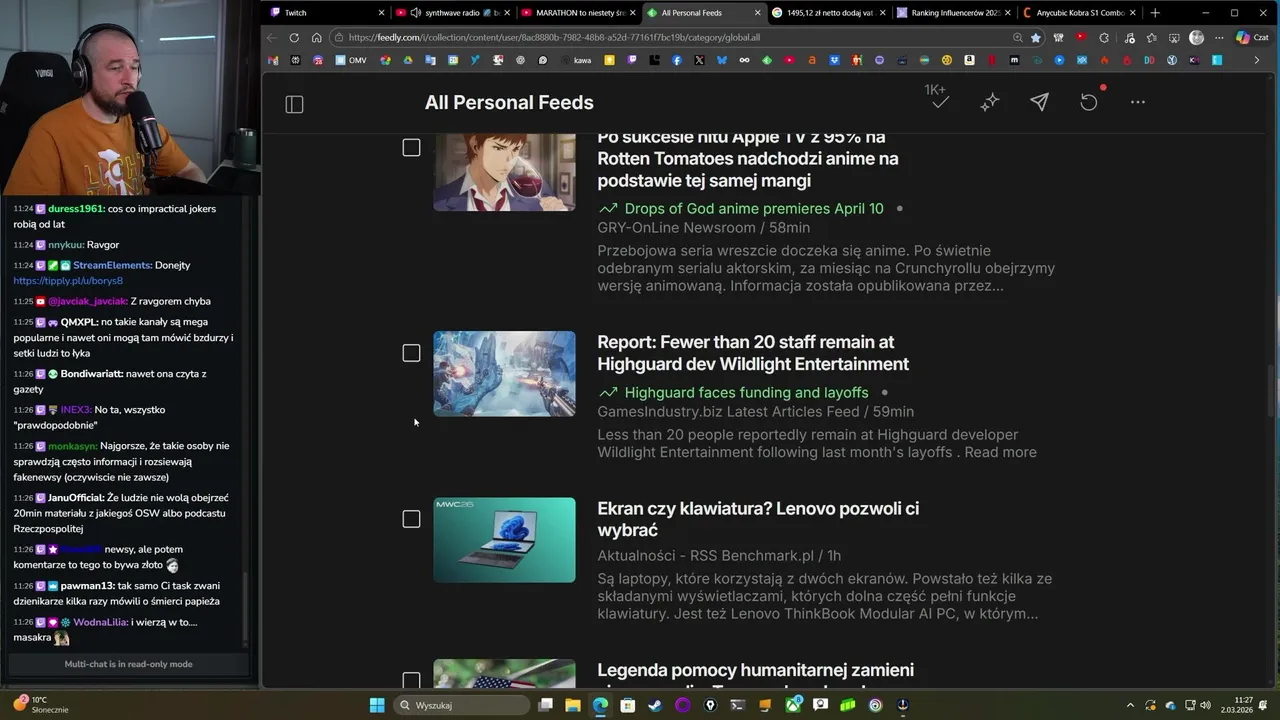Open File Explorer from taskbar
This screenshot has width=1280, height=720.
(573, 705)
